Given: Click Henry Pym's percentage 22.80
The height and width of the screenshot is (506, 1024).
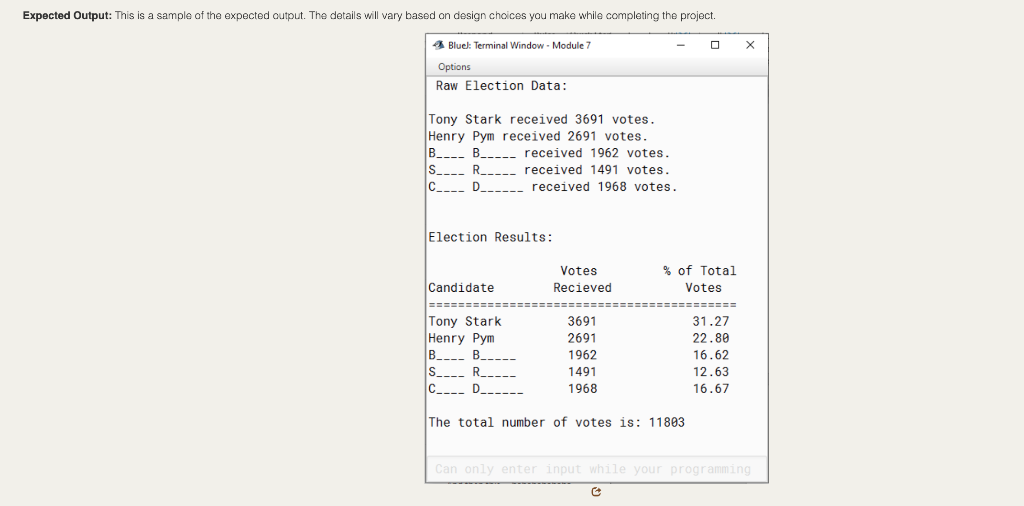Looking at the screenshot, I should coord(711,338).
